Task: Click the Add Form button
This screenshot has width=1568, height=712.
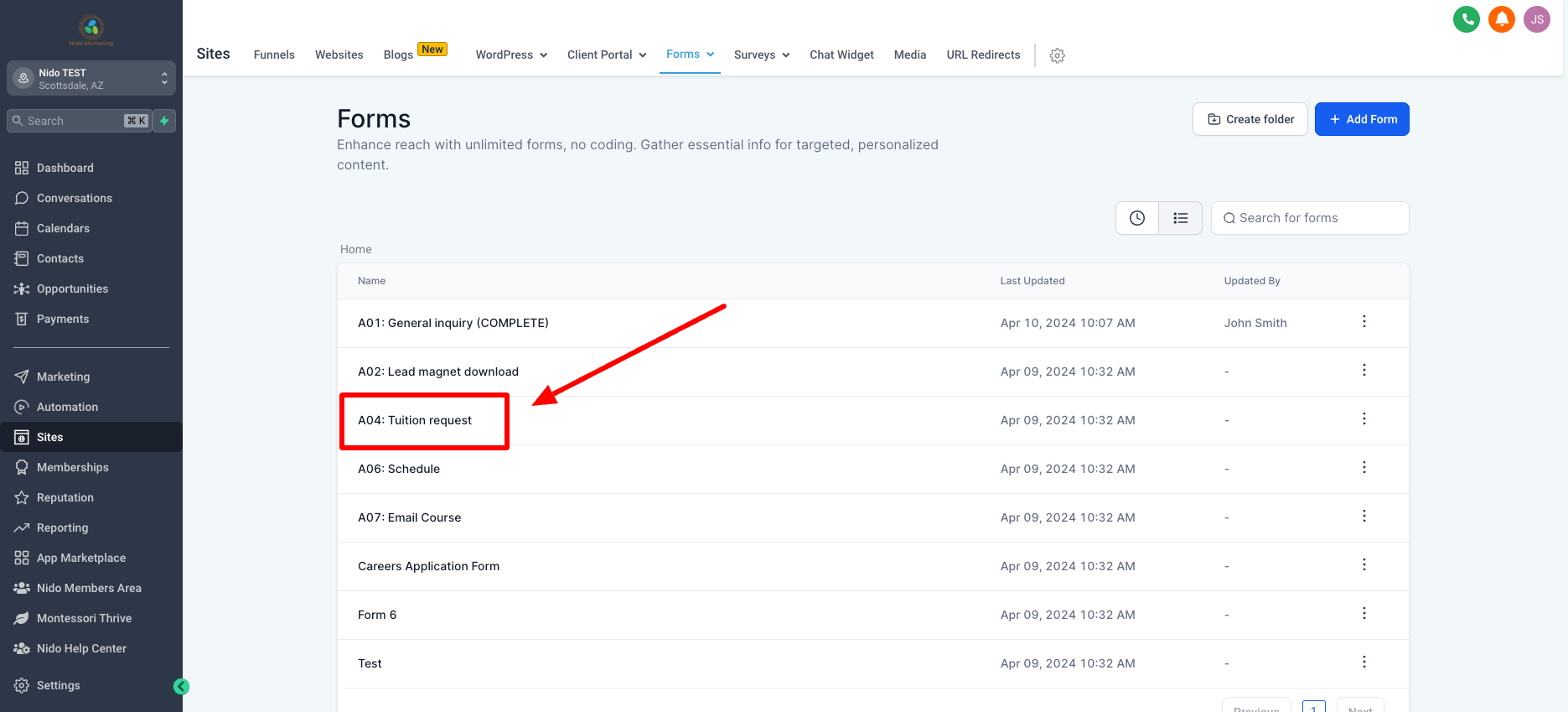Action: point(1362,119)
